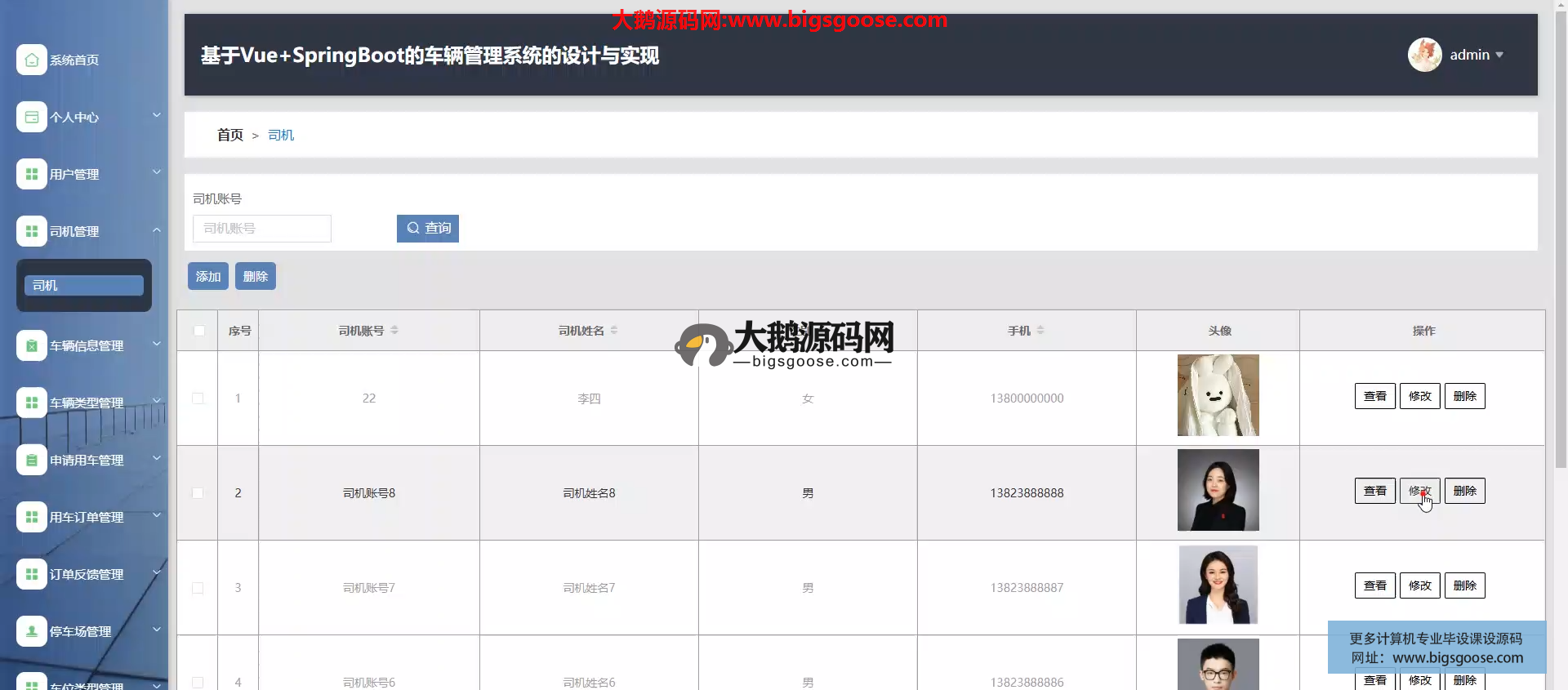
Task: Click the 车辆信息管理 clipboard icon
Action: (31, 345)
